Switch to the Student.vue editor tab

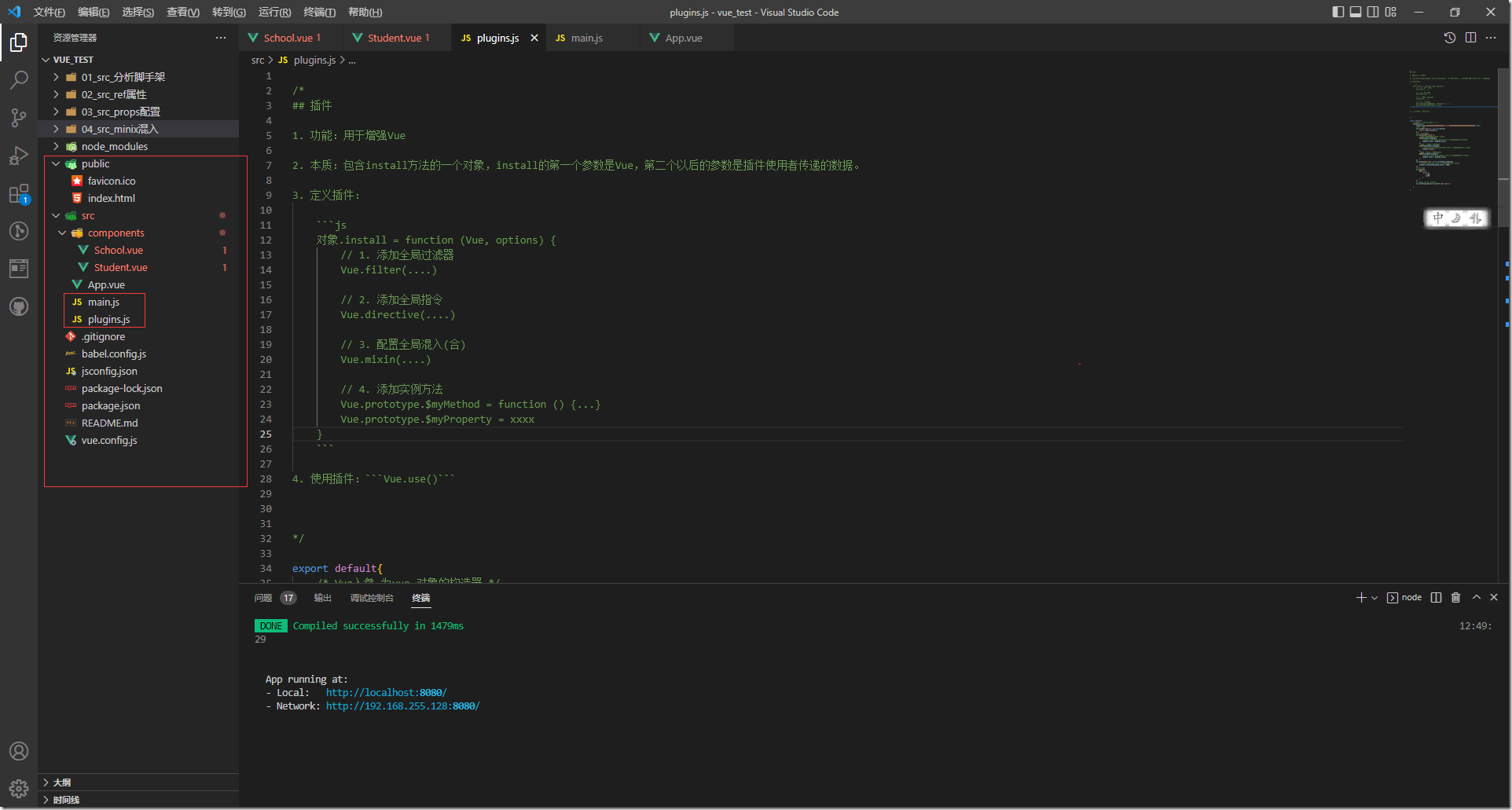click(x=398, y=38)
